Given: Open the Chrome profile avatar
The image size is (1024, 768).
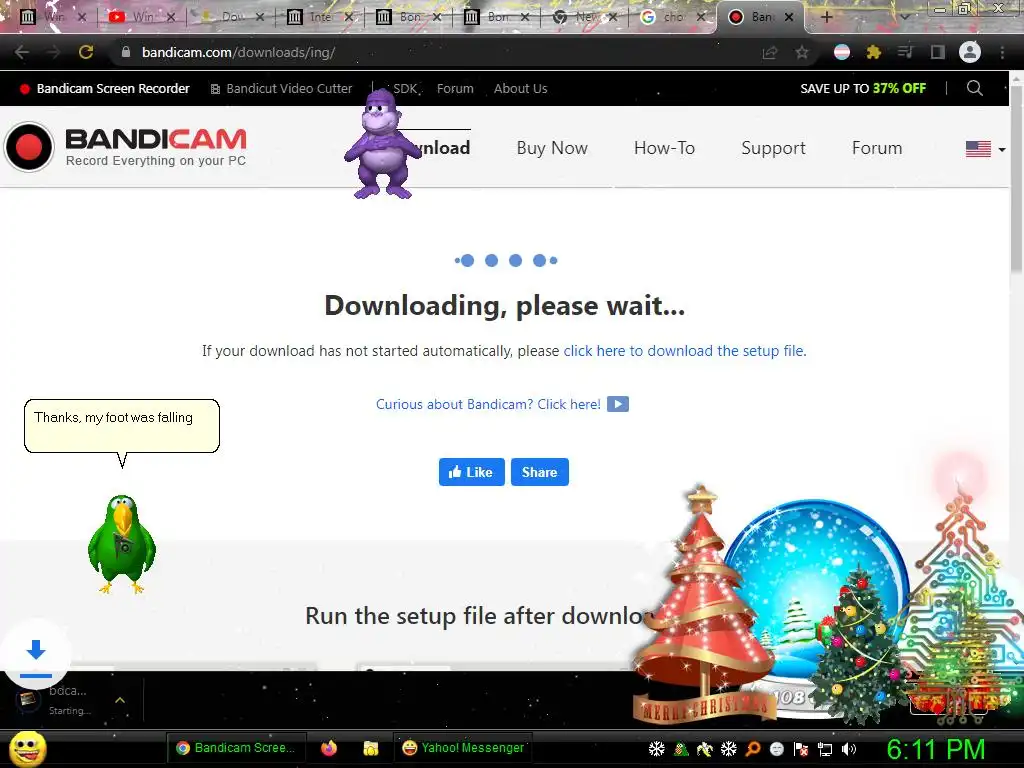Looking at the screenshot, I should click(970, 52).
